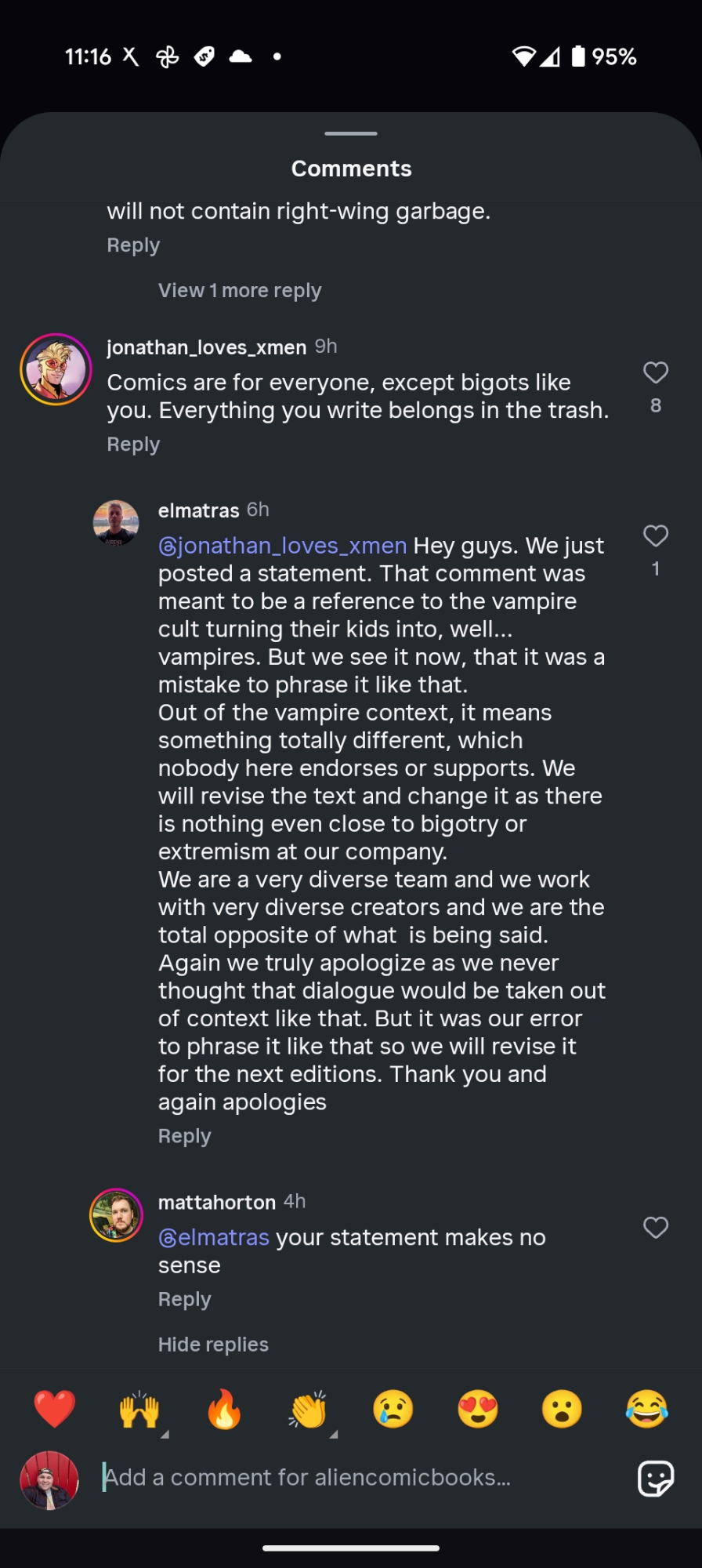Pick the heart-eyes emoji reaction
The image size is (702, 1568).
click(x=478, y=1409)
